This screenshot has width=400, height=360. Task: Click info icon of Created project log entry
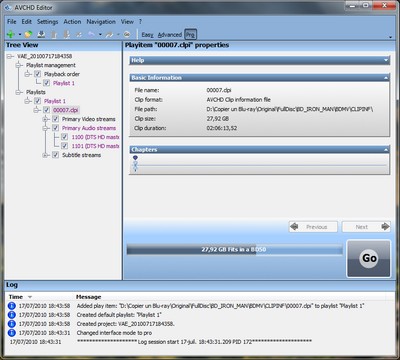coord(12,324)
